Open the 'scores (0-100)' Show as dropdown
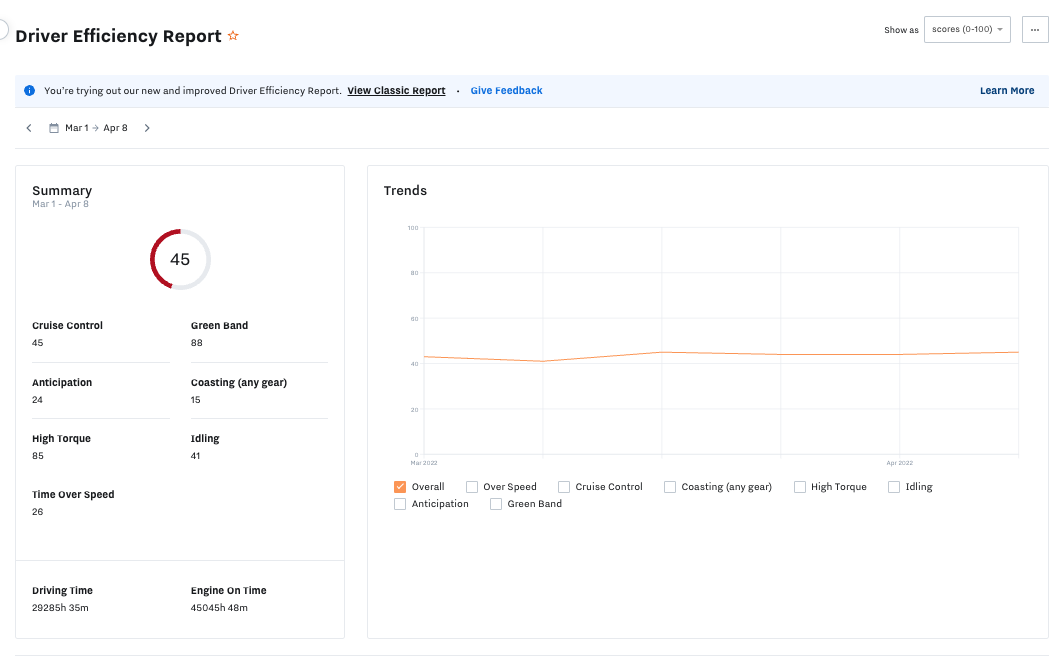This screenshot has height=658, width=1059. (x=967, y=30)
